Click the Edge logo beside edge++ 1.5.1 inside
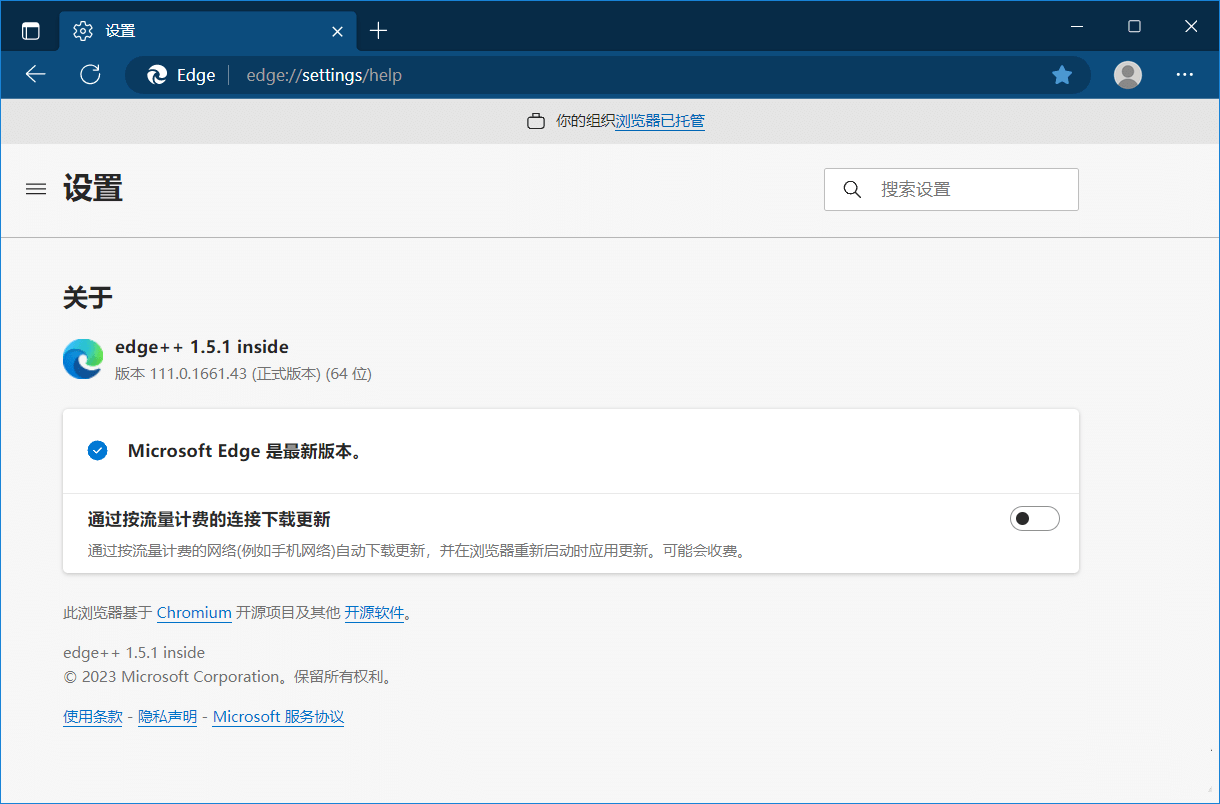The height and width of the screenshot is (804, 1220). [83, 359]
